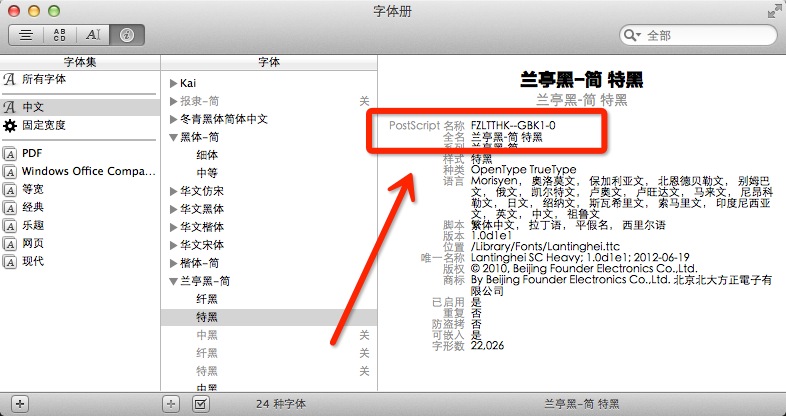Expand the 华文仿宋 font family

173,191
